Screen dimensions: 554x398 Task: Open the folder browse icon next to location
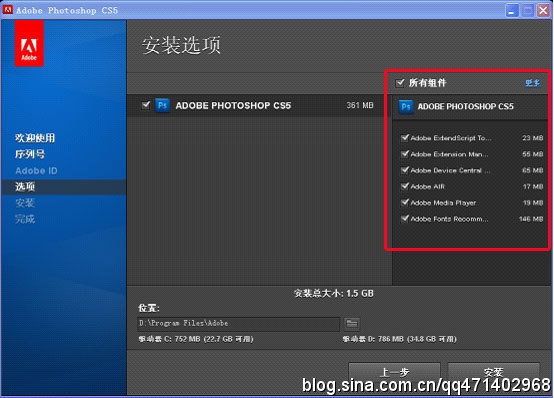pyautogui.click(x=352, y=323)
